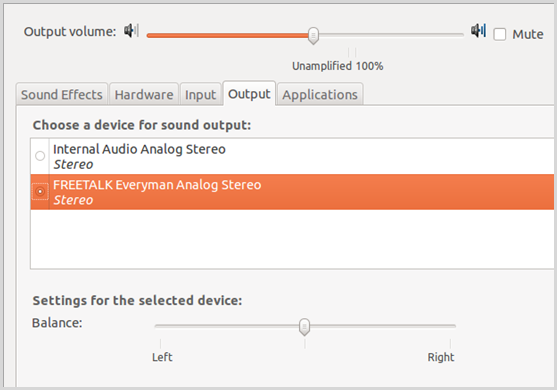Image resolution: width=557 pixels, height=390 pixels.
Task: Click the balance slider handle
Action: 304,327
